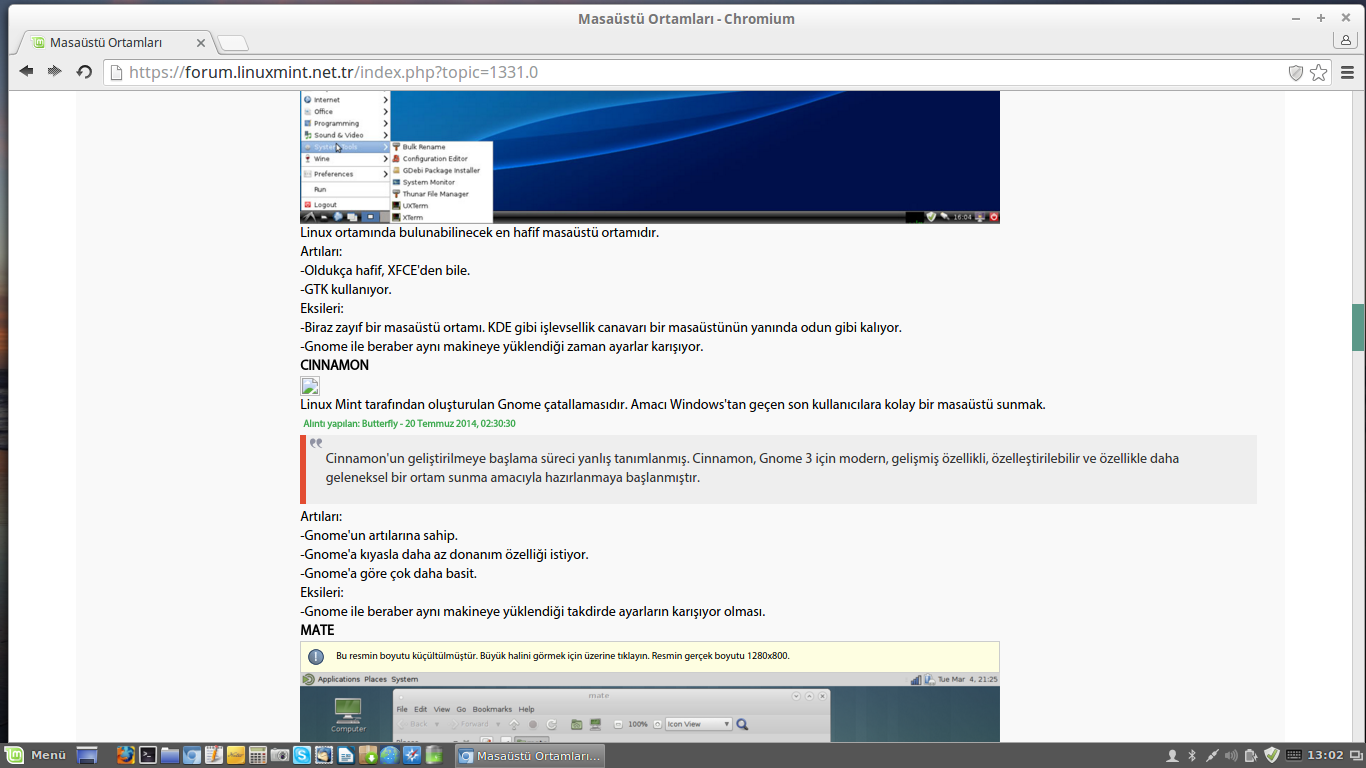Open the user account tray icon
1366x768 pixels.
click(1173, 755)
